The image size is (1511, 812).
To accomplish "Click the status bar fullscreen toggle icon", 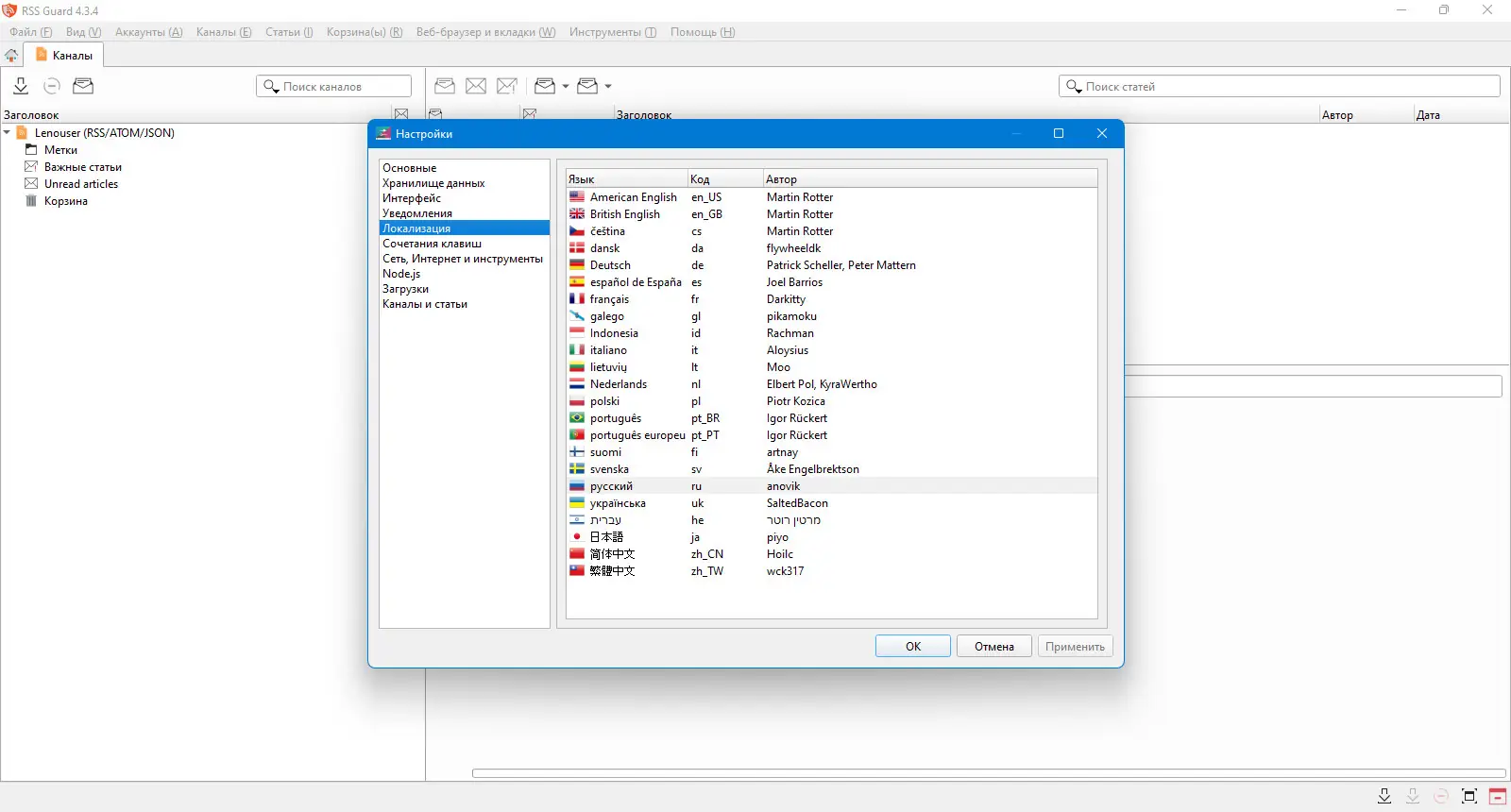I will tap(1469, 796).
